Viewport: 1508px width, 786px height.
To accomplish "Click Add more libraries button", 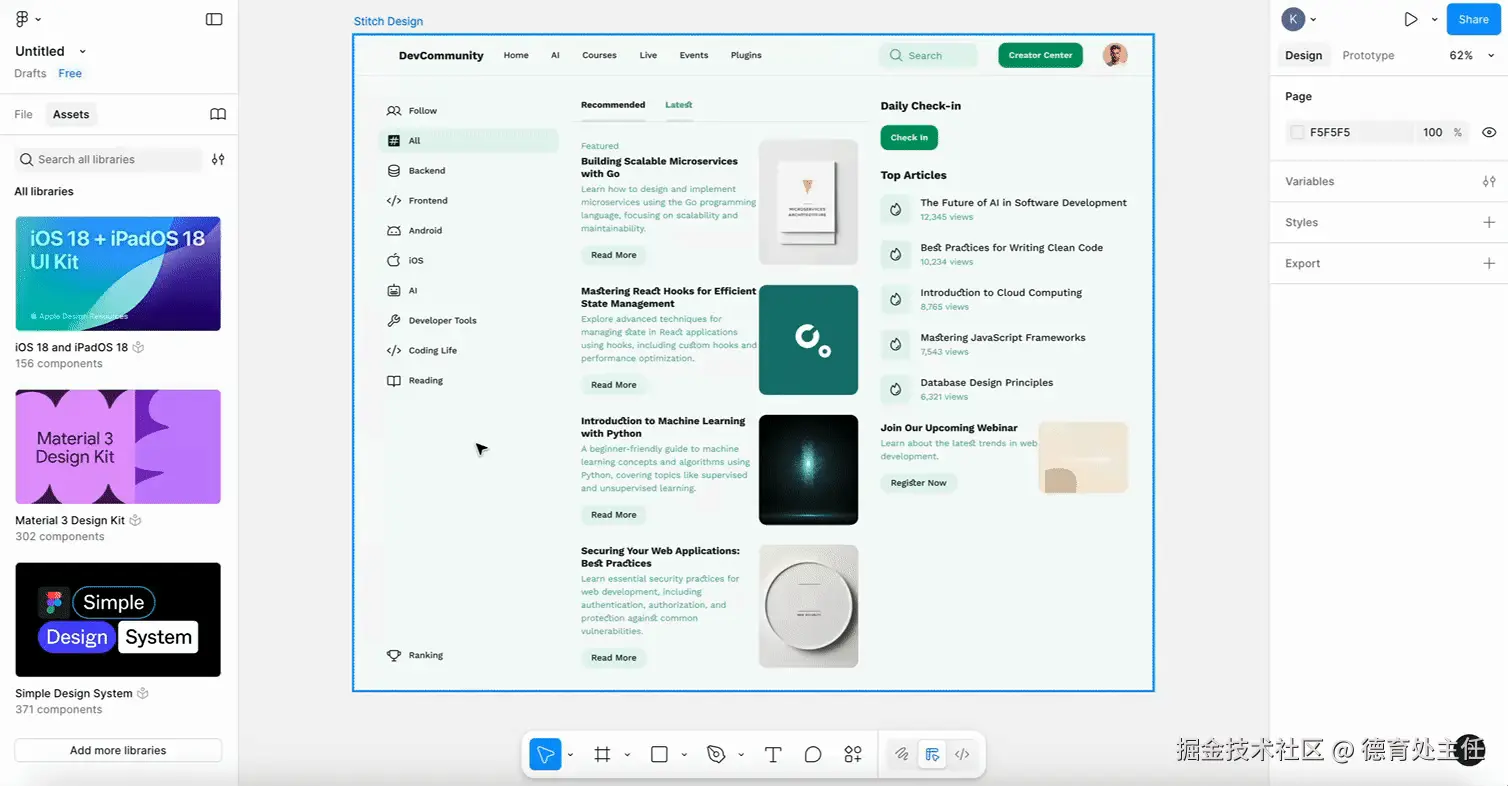I will tap(118, 750).
